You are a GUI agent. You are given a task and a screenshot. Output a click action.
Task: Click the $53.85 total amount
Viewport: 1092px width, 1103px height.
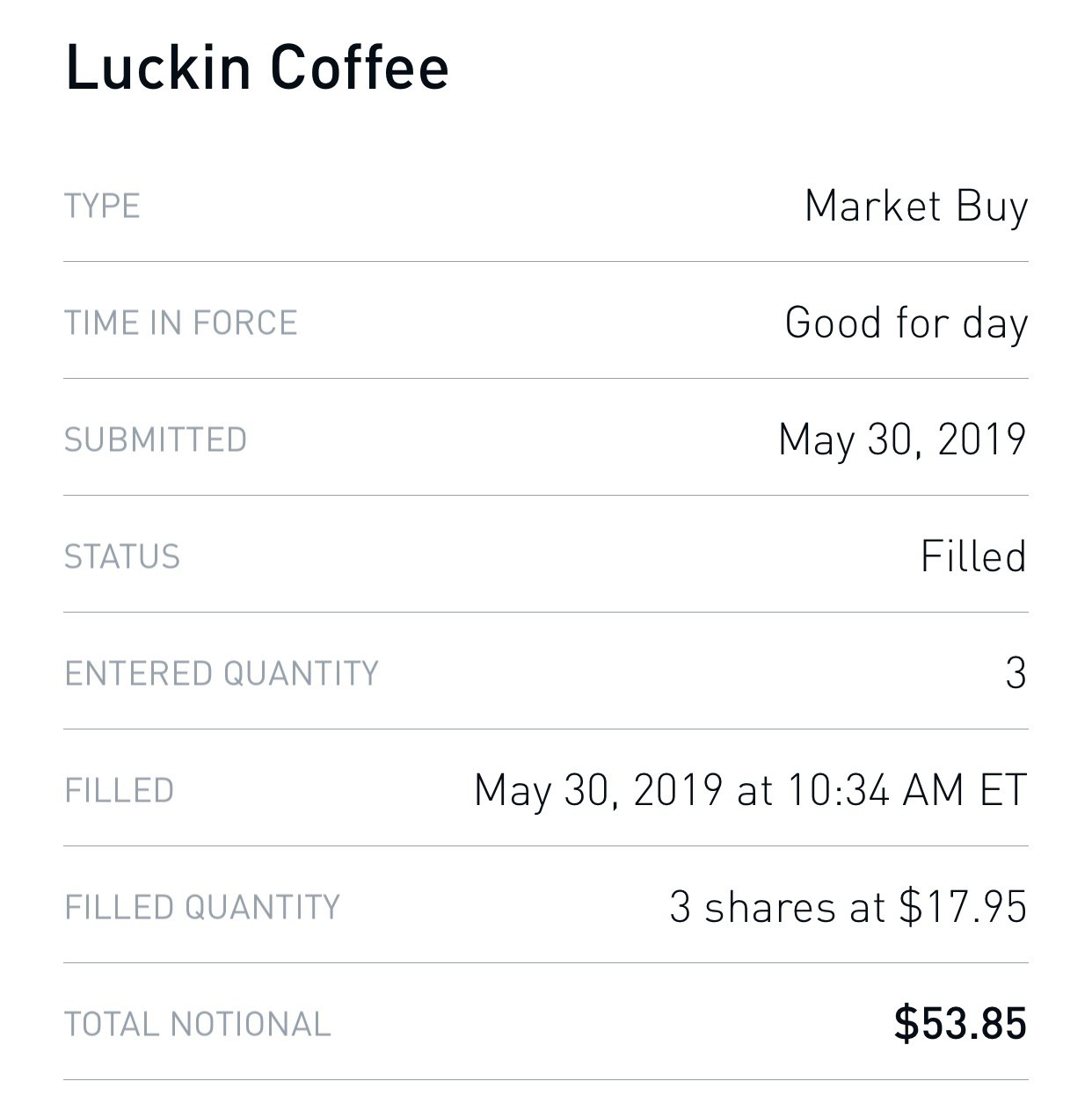(960, 1024)
